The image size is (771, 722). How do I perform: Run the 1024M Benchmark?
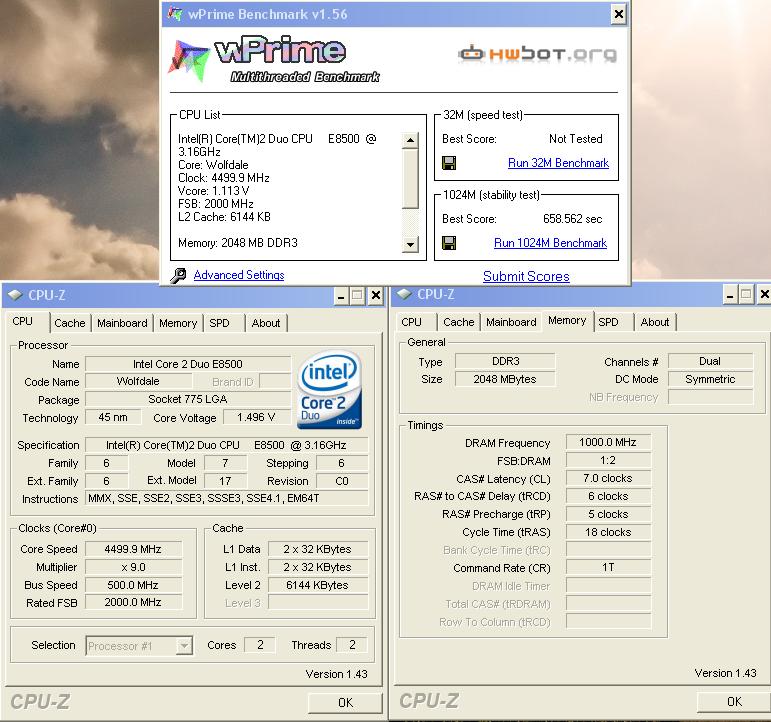point(550,243)
